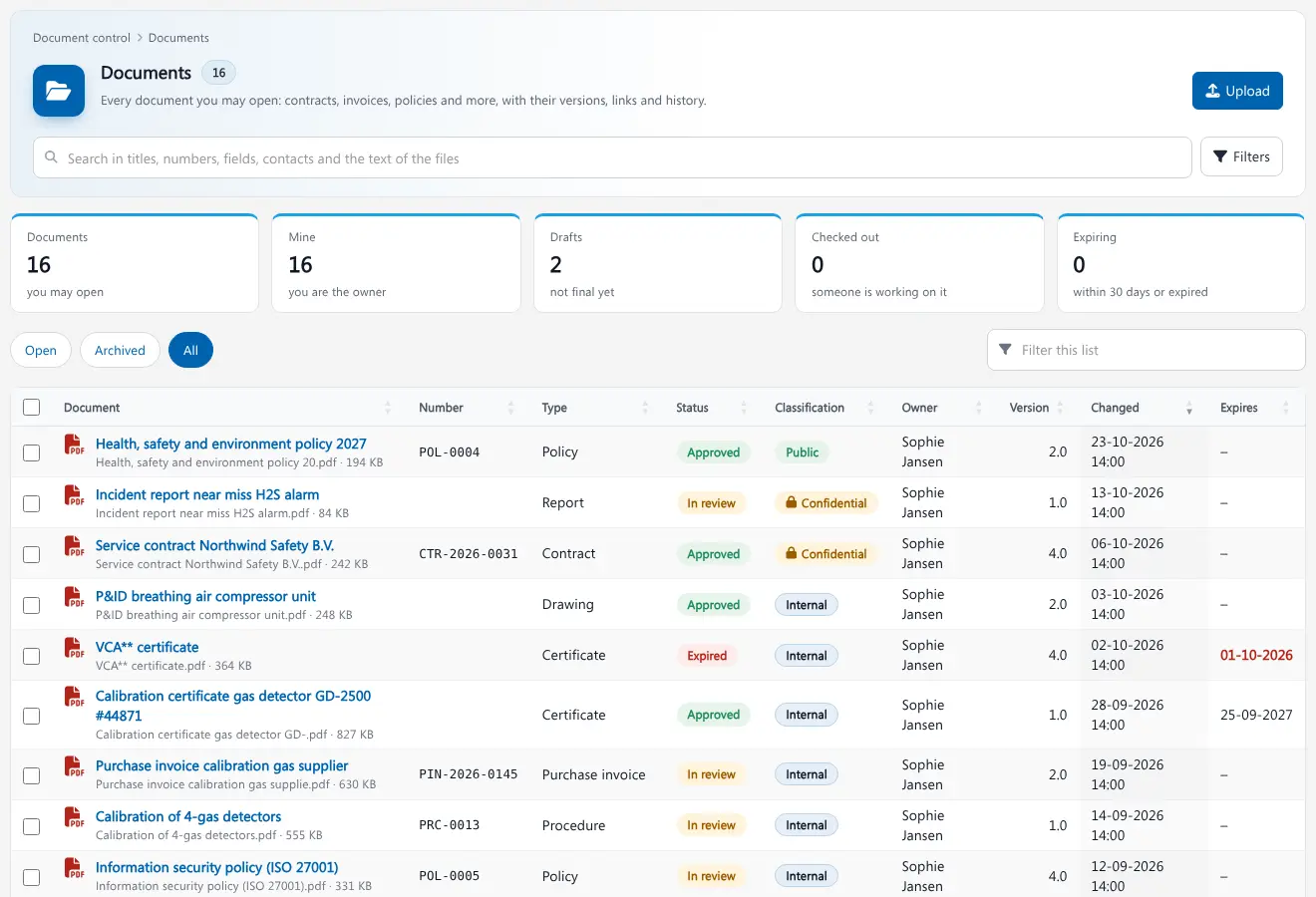Check the Health, safety and environment policy row
The width and height of the screenshot is (1316, 897).
click(x=32, y=452)
